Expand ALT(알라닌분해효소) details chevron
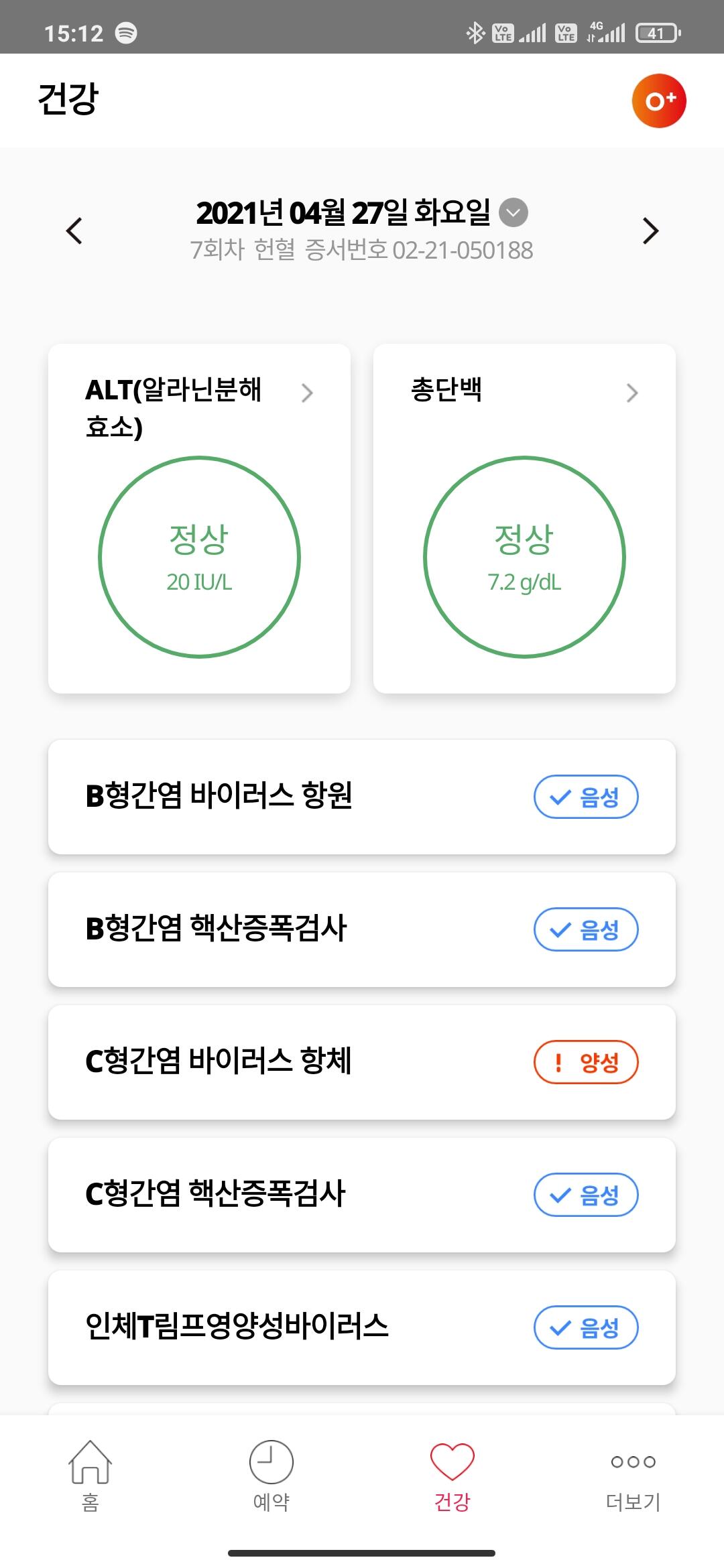Screen dimensions: 724x1568 [x=307, y=393]
